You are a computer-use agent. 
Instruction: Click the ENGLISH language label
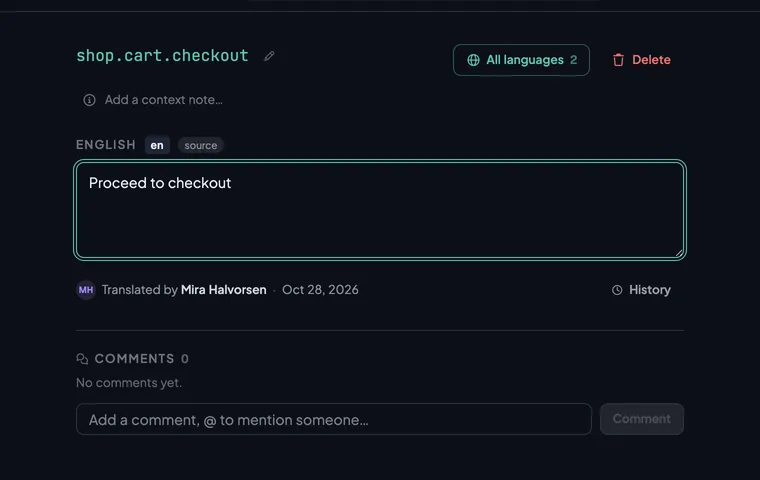pos(106,145)
